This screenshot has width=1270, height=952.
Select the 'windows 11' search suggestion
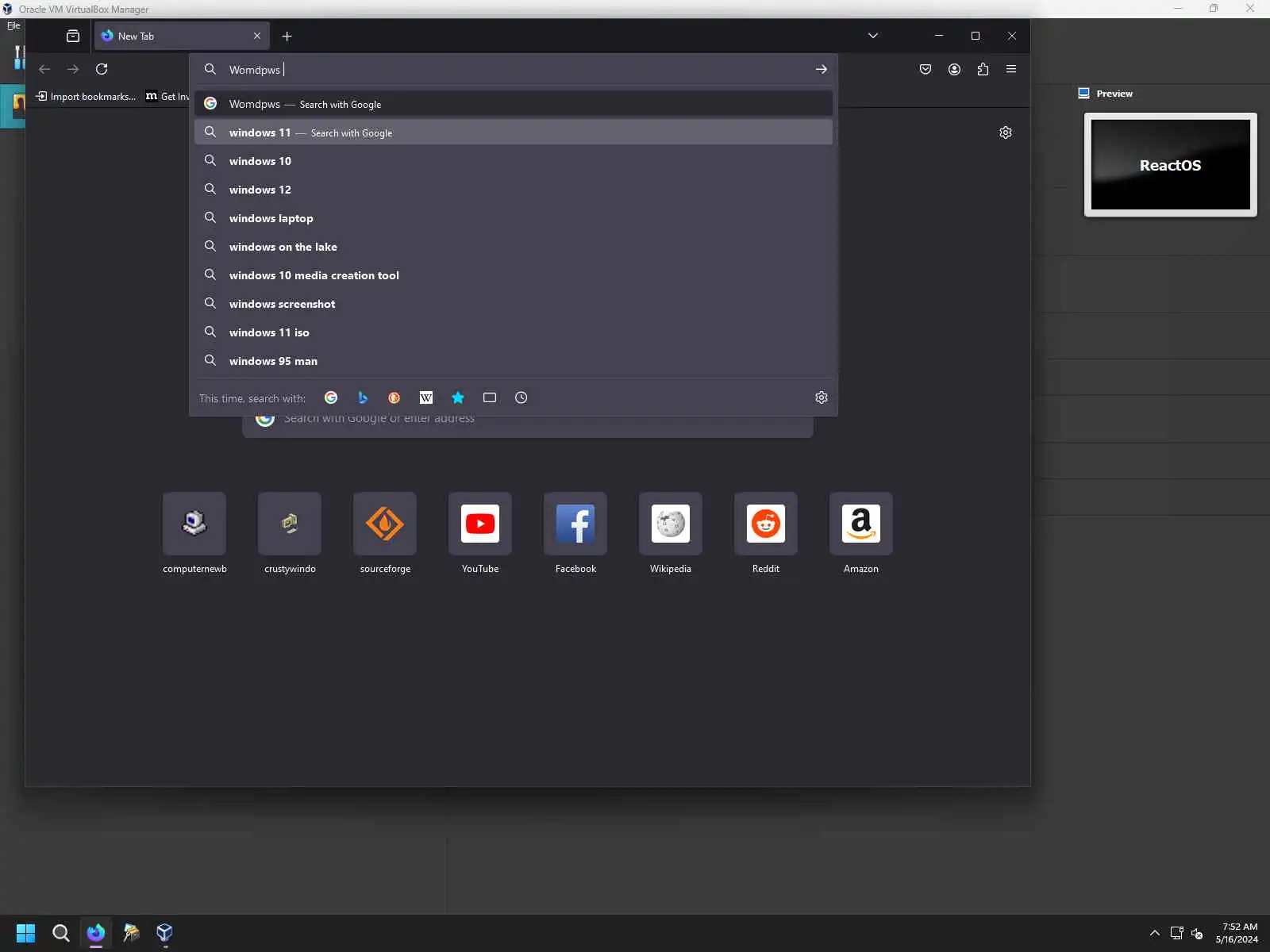click(514, 132)
